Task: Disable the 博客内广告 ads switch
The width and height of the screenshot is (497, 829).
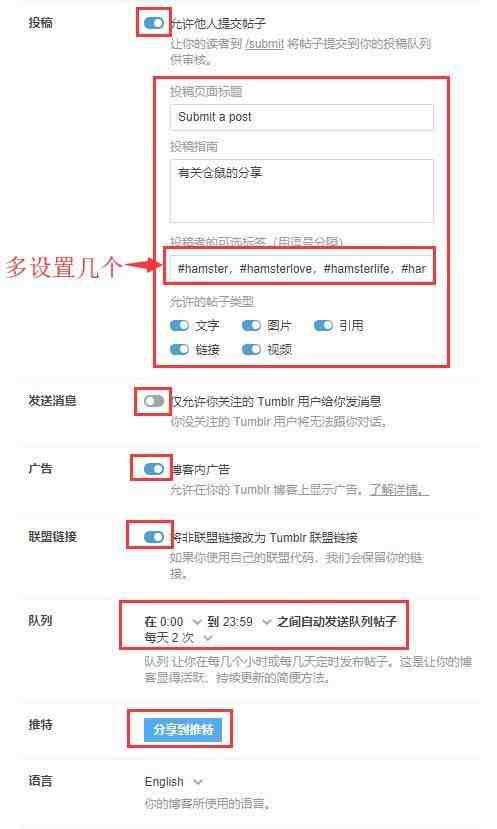Action: (154, 469)
